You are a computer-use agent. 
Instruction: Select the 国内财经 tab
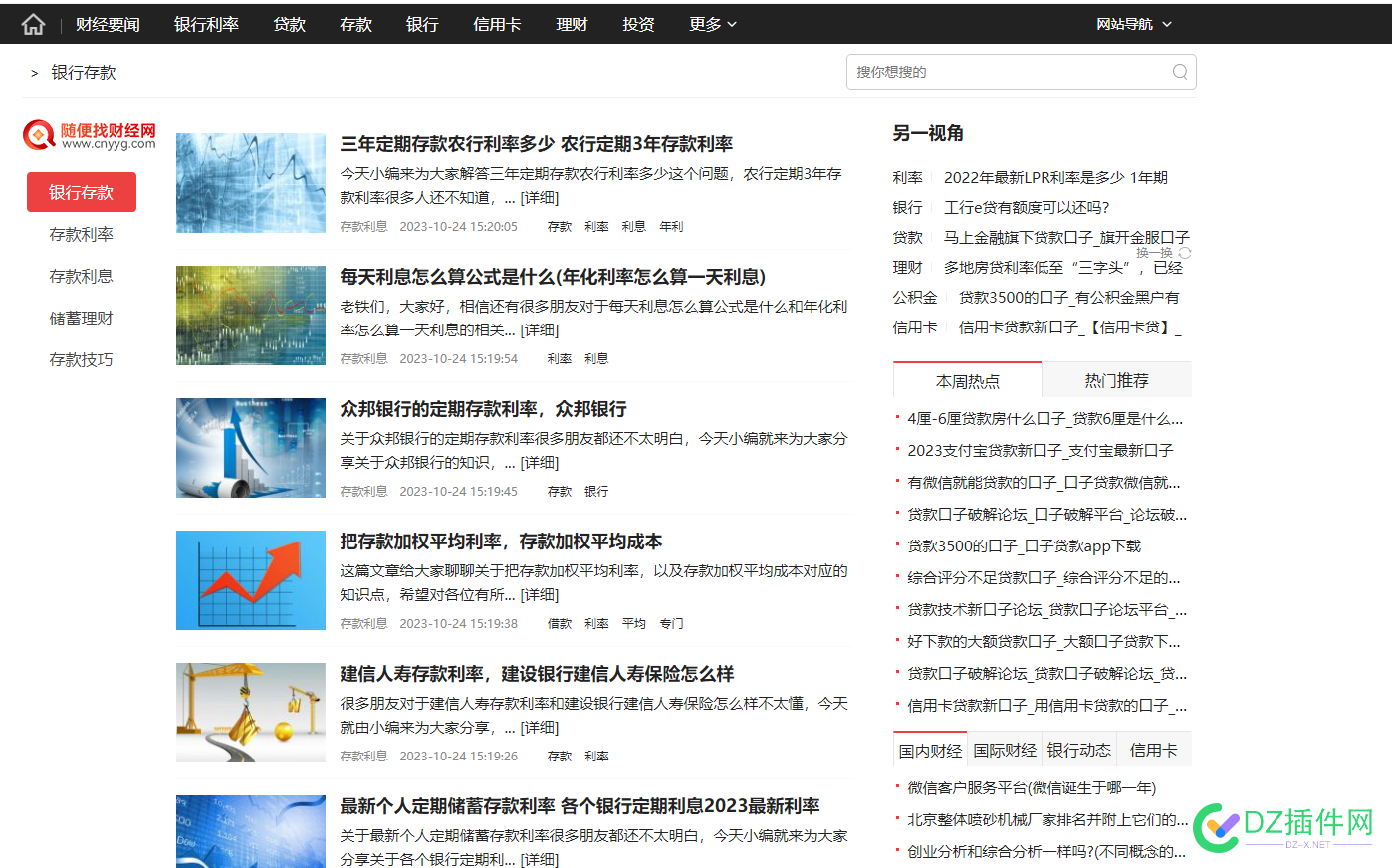[931, 750]
